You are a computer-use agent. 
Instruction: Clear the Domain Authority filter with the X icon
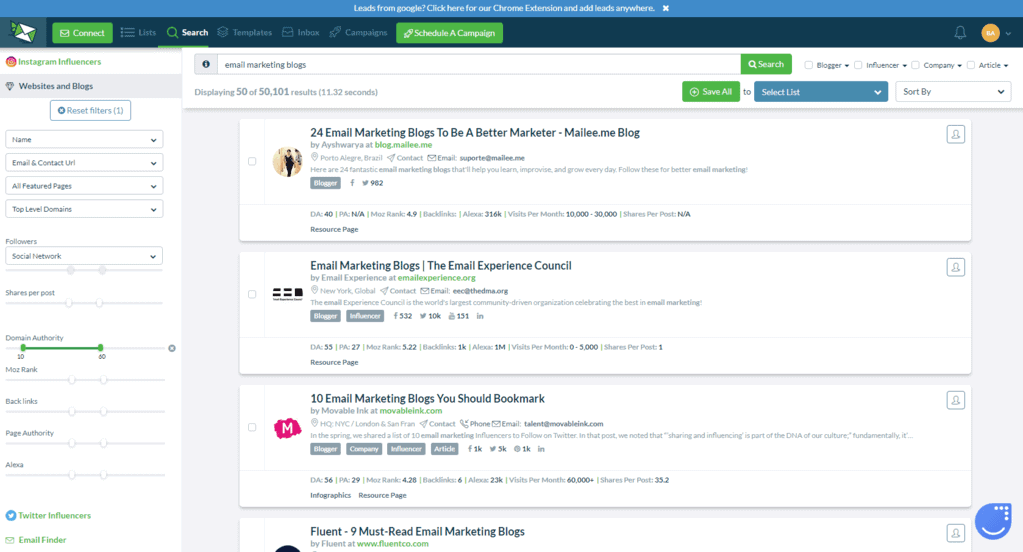pos(172,348)
